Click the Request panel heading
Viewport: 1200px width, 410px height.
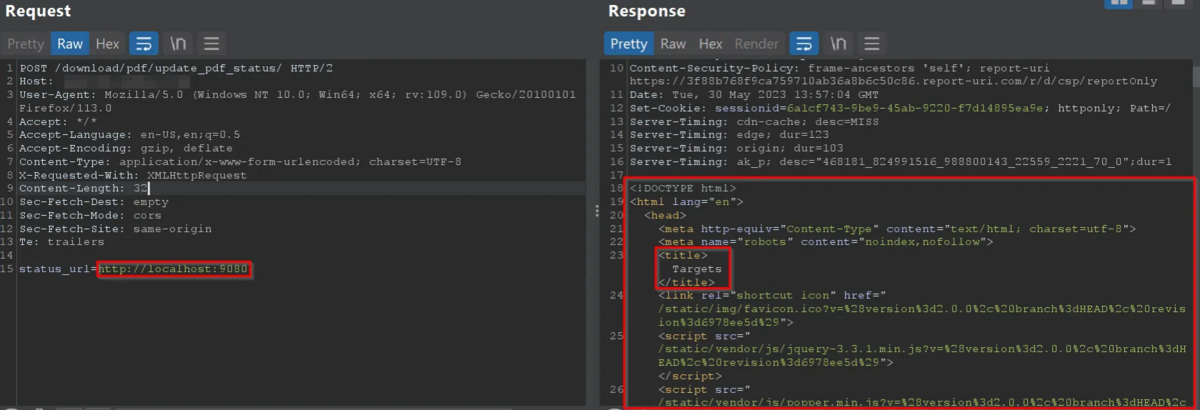tap(38, 11)
